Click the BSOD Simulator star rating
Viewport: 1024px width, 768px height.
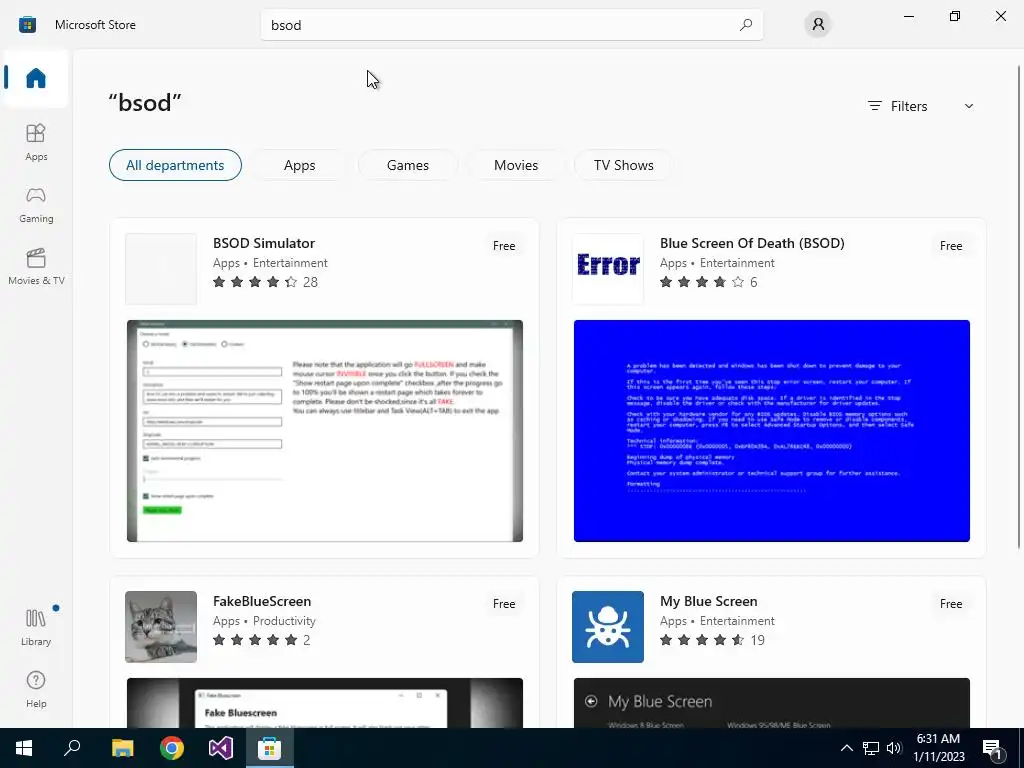[x=255, y=282]
